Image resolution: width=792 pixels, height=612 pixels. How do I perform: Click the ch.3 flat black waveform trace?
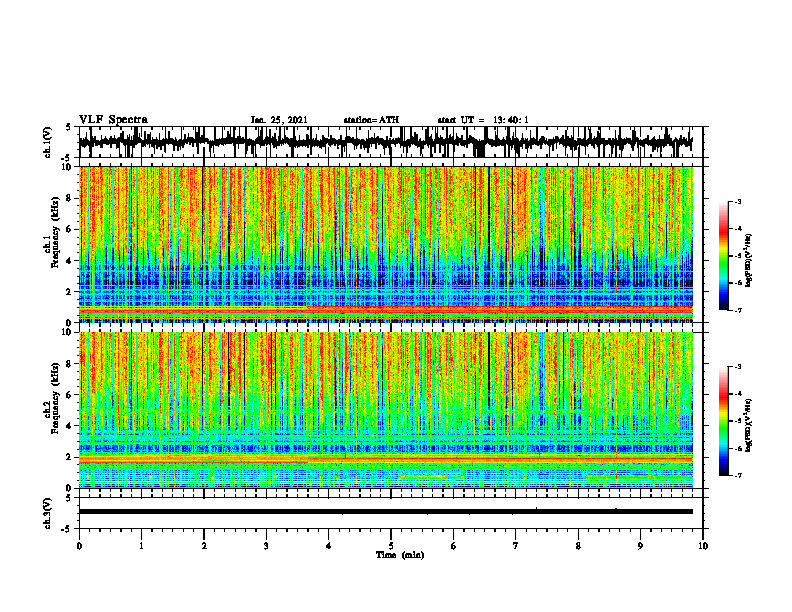pos(385,512)
